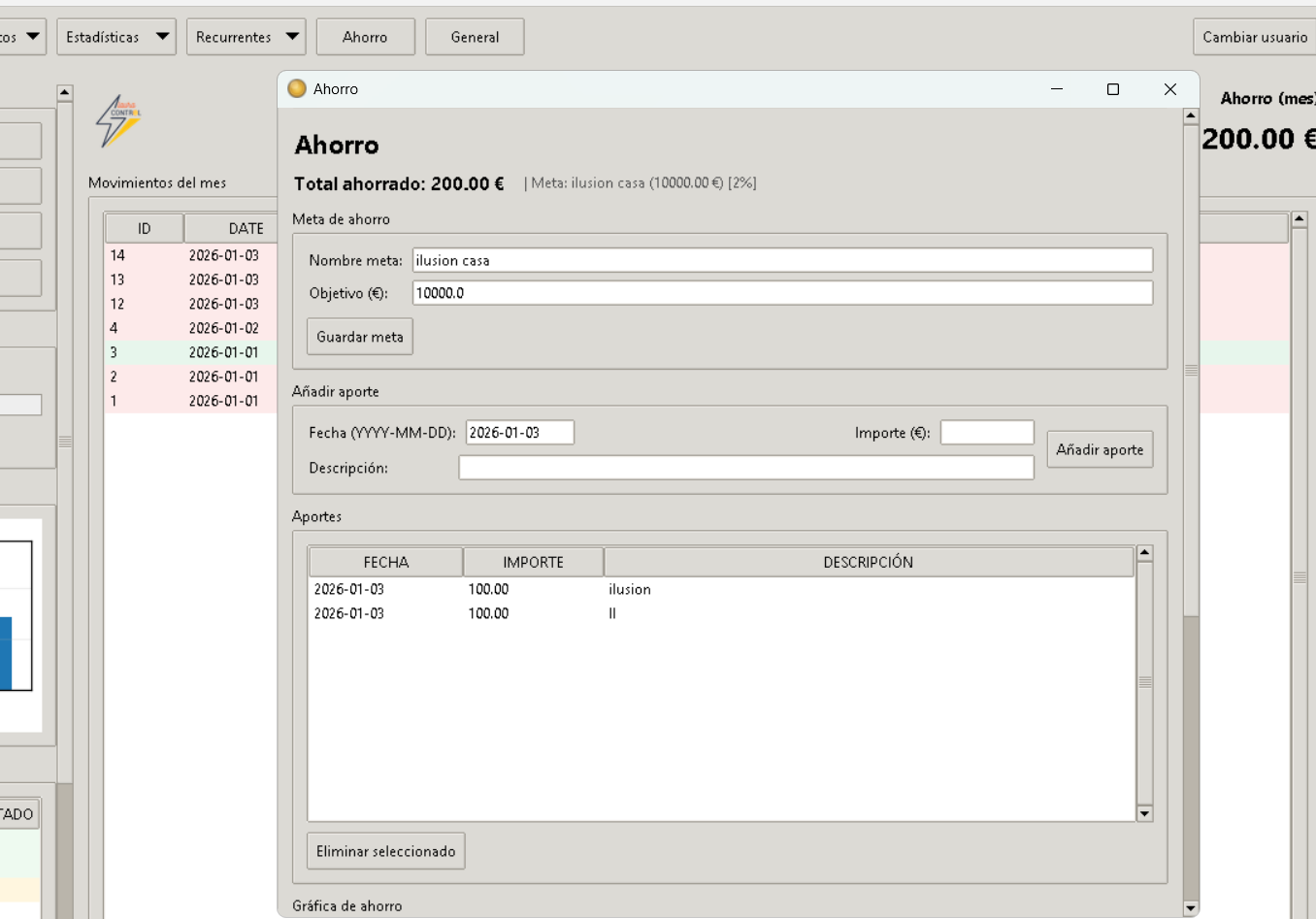
Task: Expand the Recurrentes dropdown menu
Action: [x=246, y=37]
